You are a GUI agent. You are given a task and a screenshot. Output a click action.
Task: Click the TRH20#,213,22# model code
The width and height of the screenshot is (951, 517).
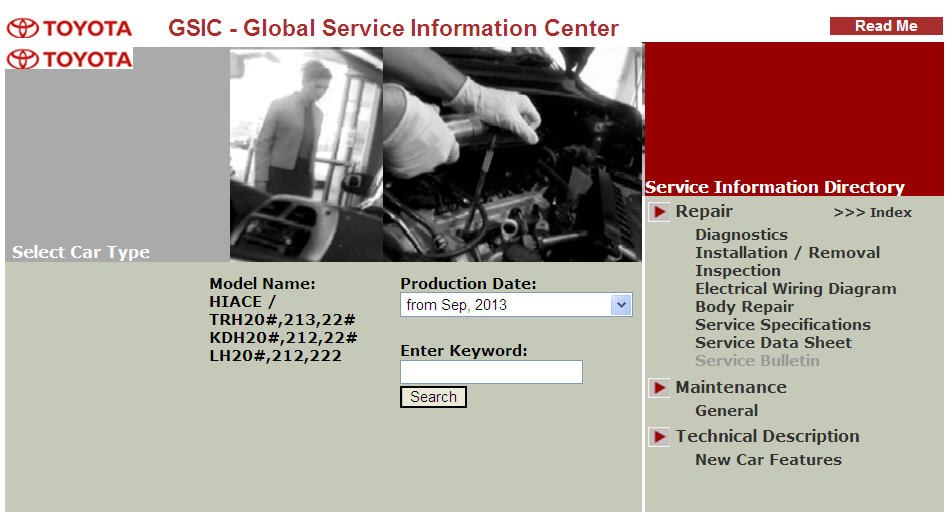click(282, 320)
